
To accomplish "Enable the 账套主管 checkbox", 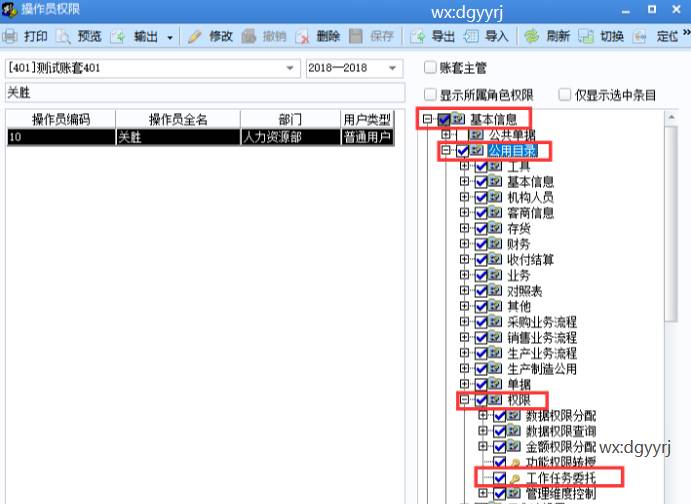I will 430,68.
